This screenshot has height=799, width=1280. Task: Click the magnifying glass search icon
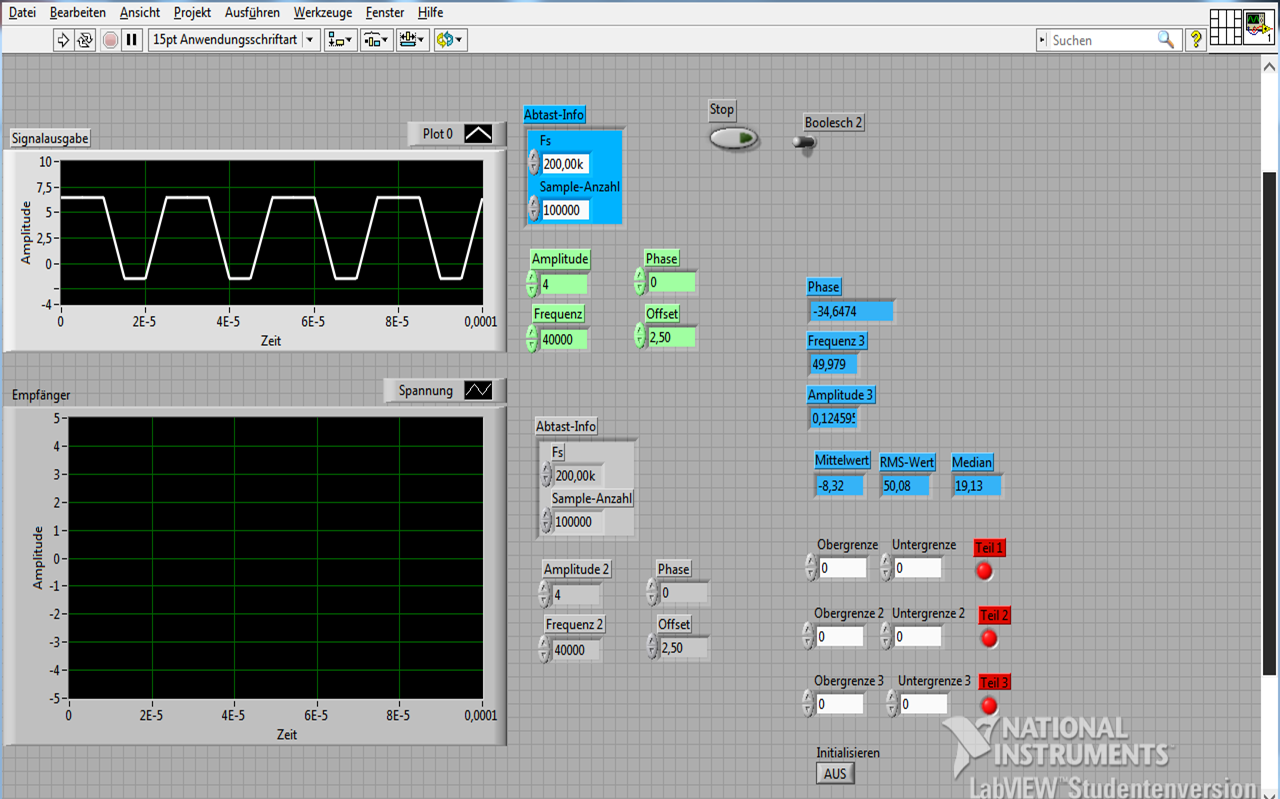click(1166, 40)
